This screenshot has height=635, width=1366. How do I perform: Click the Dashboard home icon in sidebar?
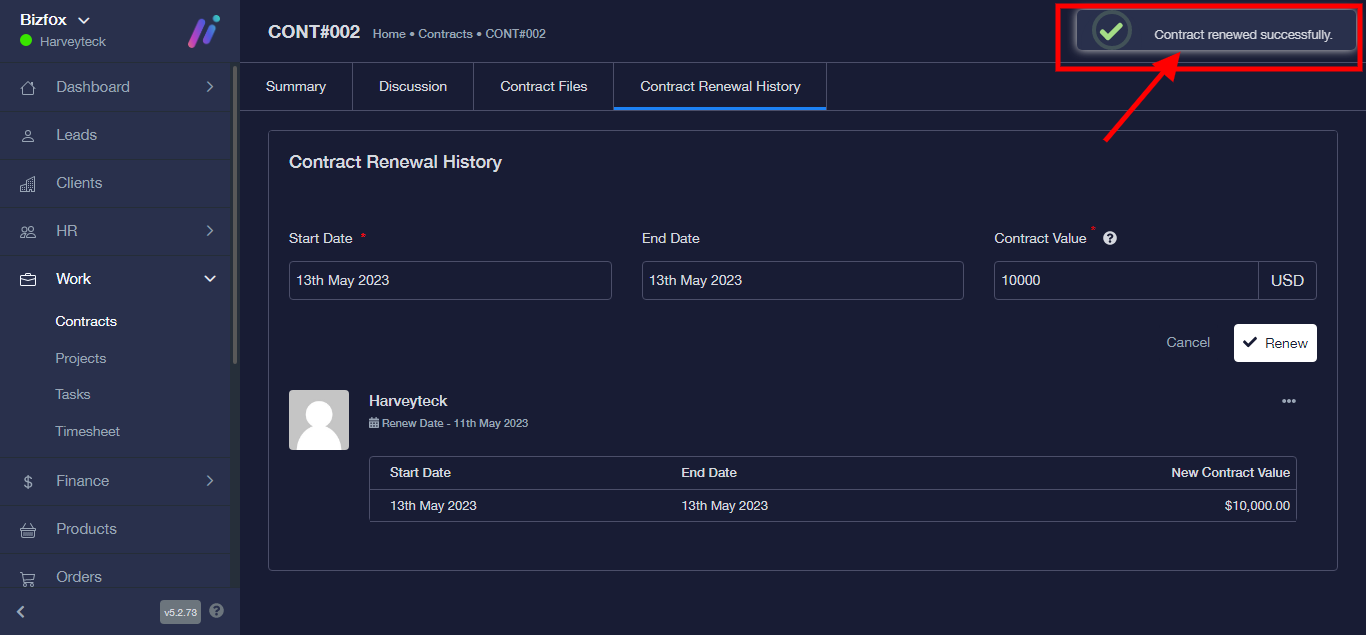pos(28,87)
